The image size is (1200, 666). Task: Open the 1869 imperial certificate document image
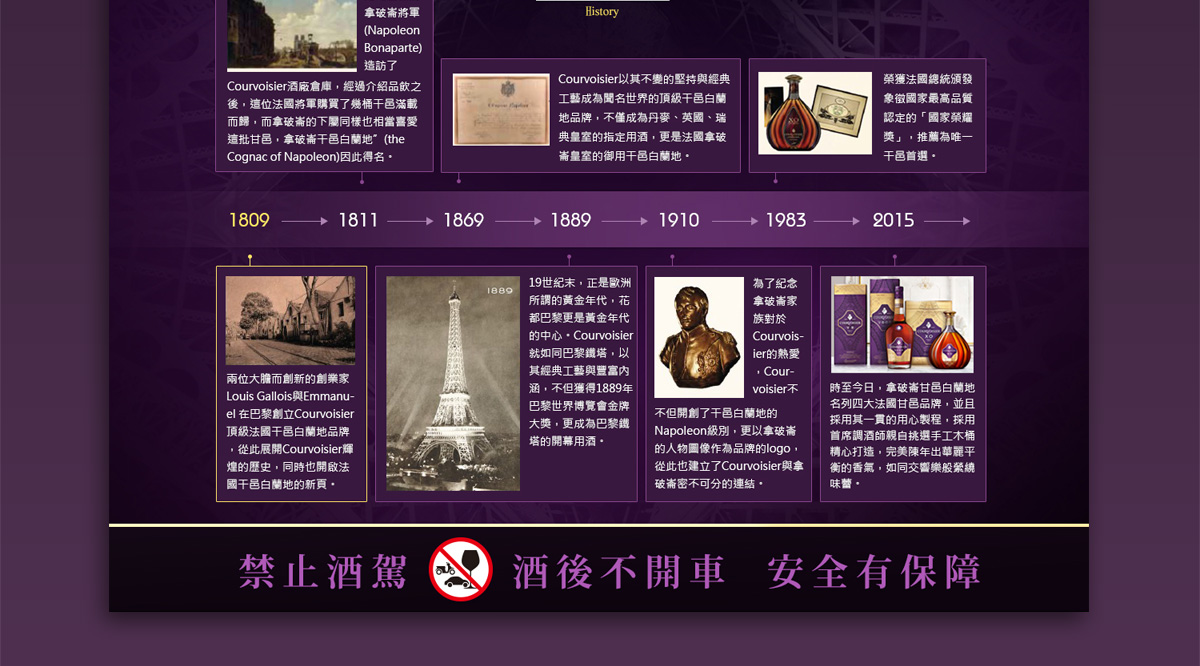501,110
